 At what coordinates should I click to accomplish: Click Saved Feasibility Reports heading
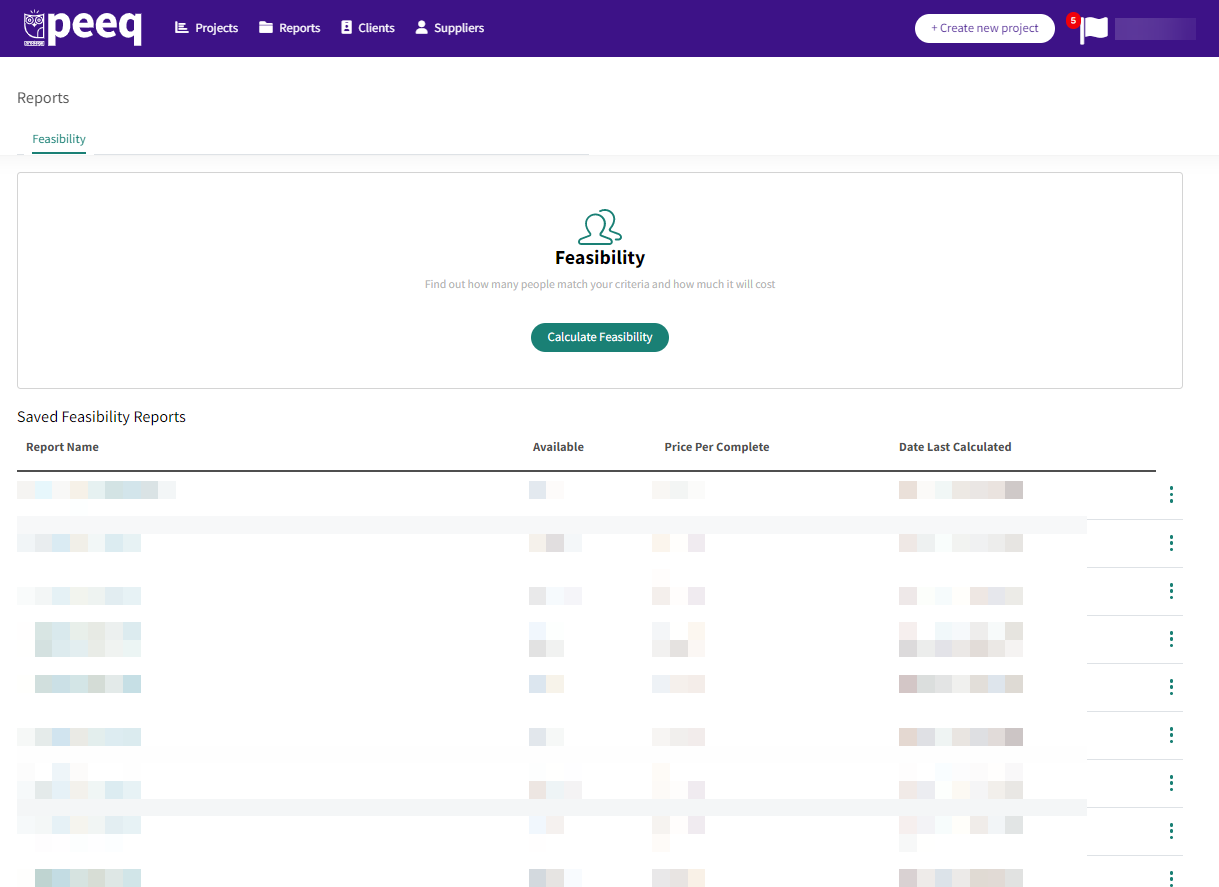coord(101,417)
